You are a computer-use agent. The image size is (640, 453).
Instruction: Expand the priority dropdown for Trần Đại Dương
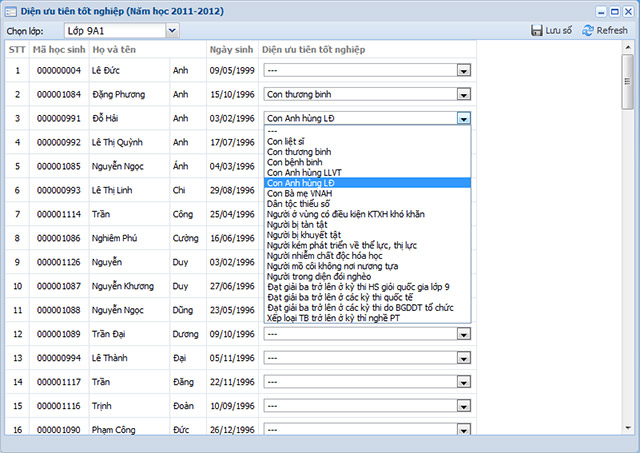[463, 333]
